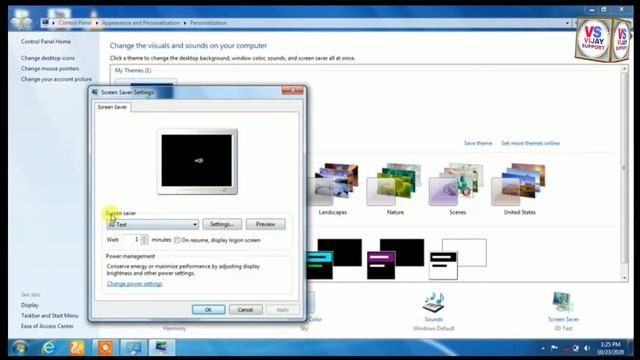Show hidden system tray icons

point(543,348)
